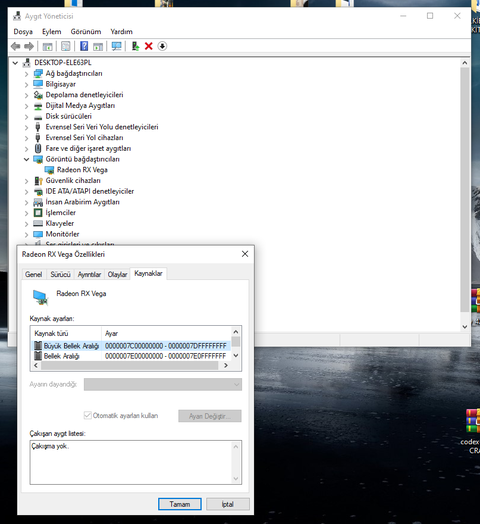Switch to the Sürücü tab
Image resolution: width=480 pixels, height=524 pixels.
click(61, 274)
